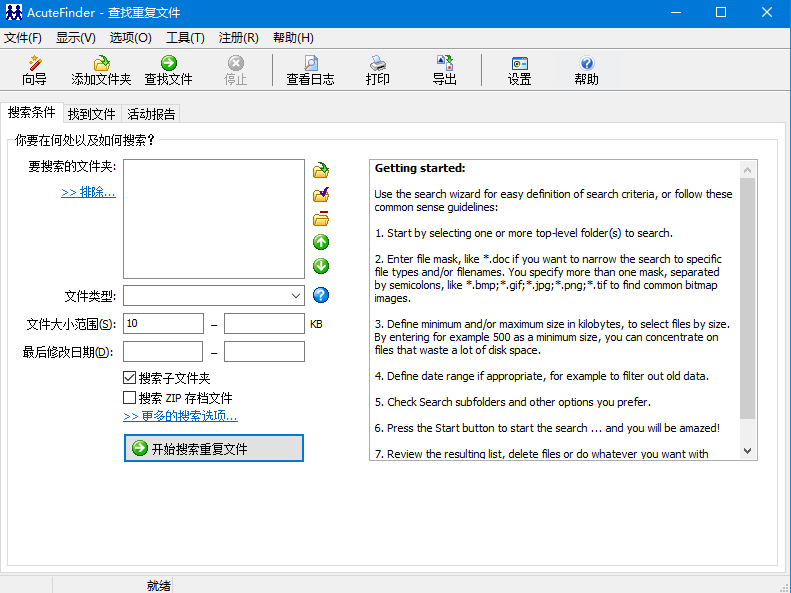The image size is (791, 593).
Task: Switch to the 活动报告 tab
Action: click(x=151, y=114)
